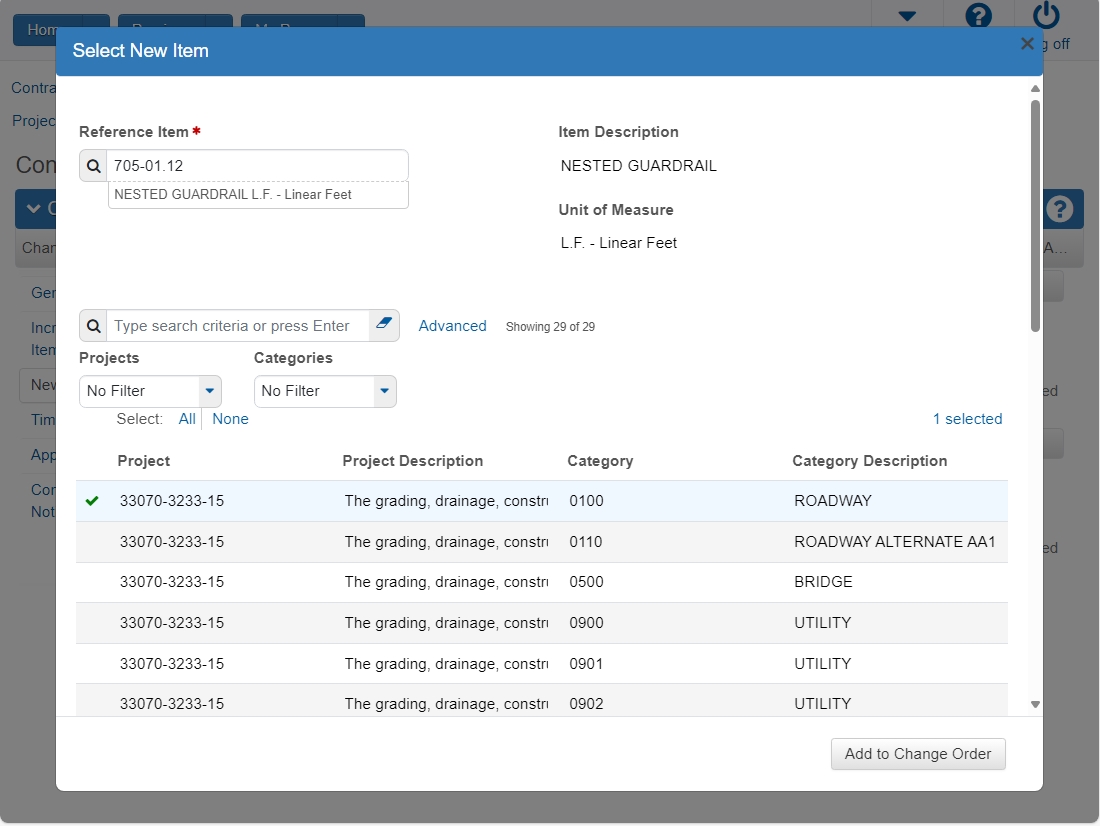Select the 0500 BRIDGE row

pos(542,582)
